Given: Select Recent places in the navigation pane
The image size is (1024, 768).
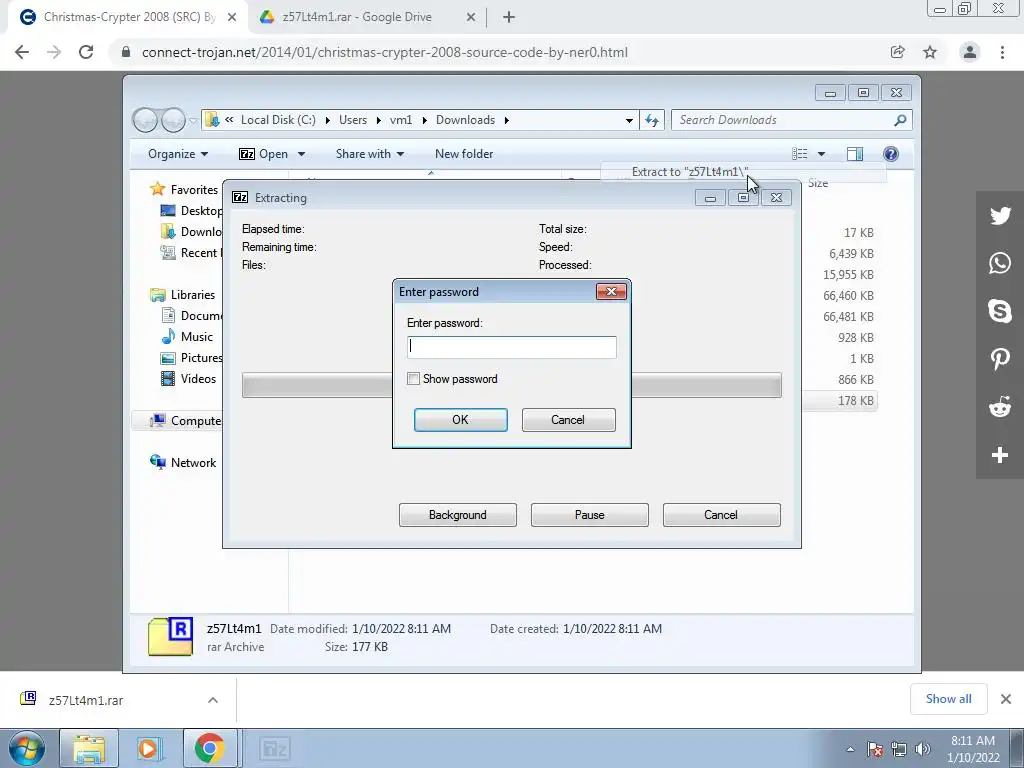Looking at the screenshot, I should 201,253.
